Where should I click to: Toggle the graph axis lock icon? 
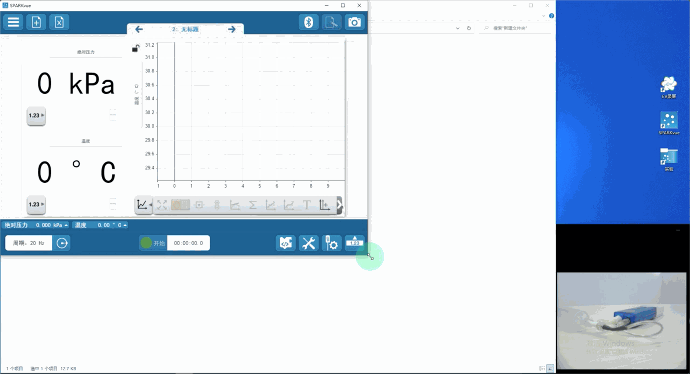click(136, 48)
